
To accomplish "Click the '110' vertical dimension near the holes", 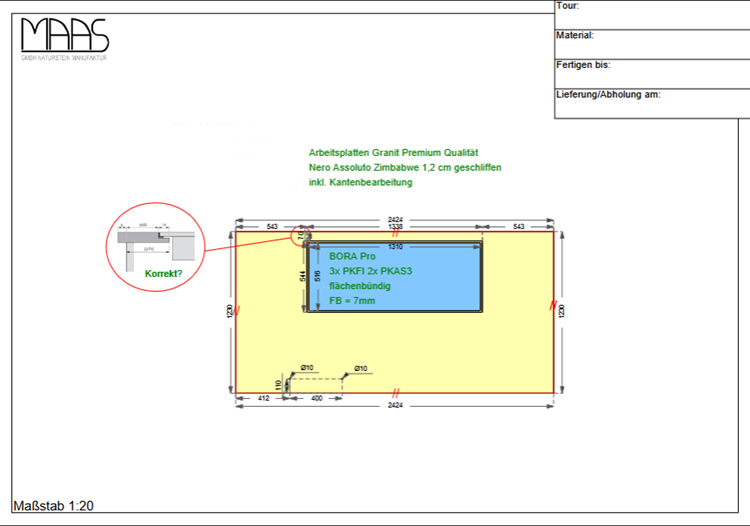I will [x=278, y=385].
